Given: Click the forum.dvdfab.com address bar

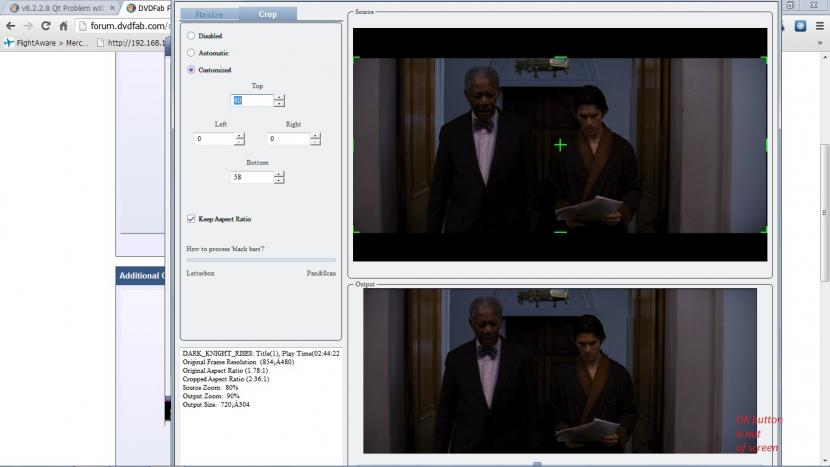Looking at the screenshot, I should [x=123, y=25].
